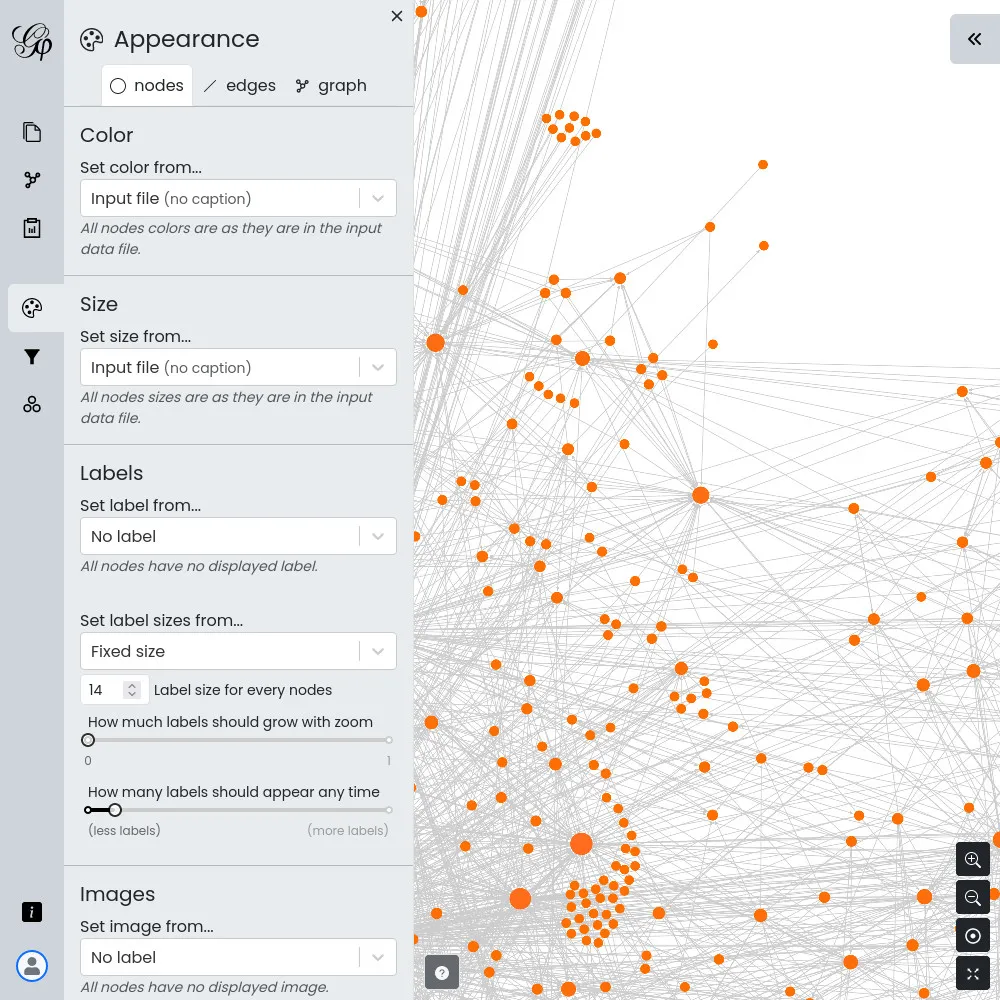Reset the graph view with center button
Screen dimensions: 1000x1000
pos(973,936)
